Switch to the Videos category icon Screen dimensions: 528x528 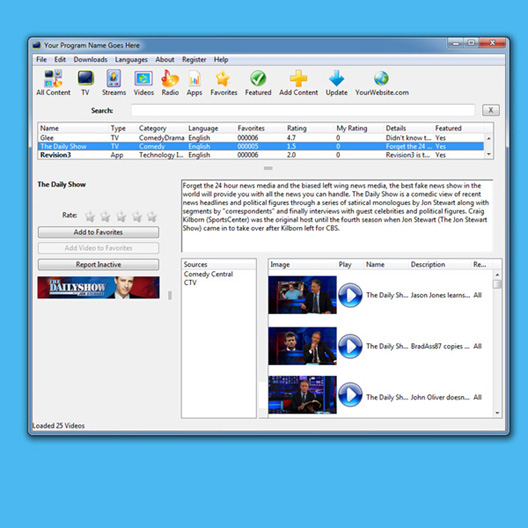pyautogui.click(x=143, y=83)
